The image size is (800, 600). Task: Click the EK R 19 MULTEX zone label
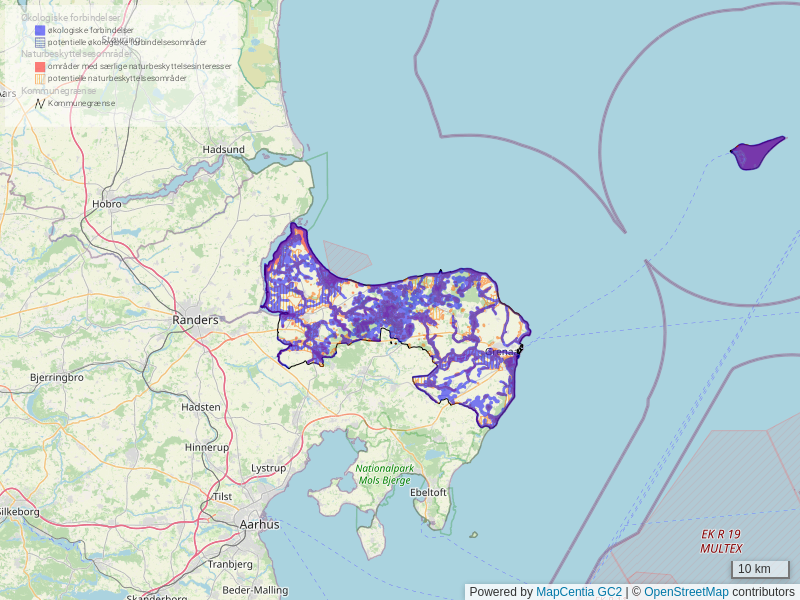click(721, 541)
